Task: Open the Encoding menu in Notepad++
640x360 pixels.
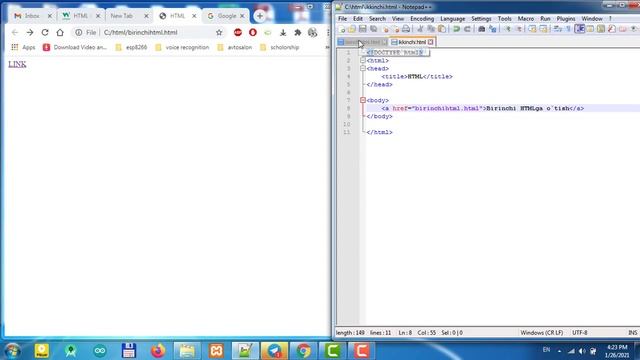Action: point(422,19)
